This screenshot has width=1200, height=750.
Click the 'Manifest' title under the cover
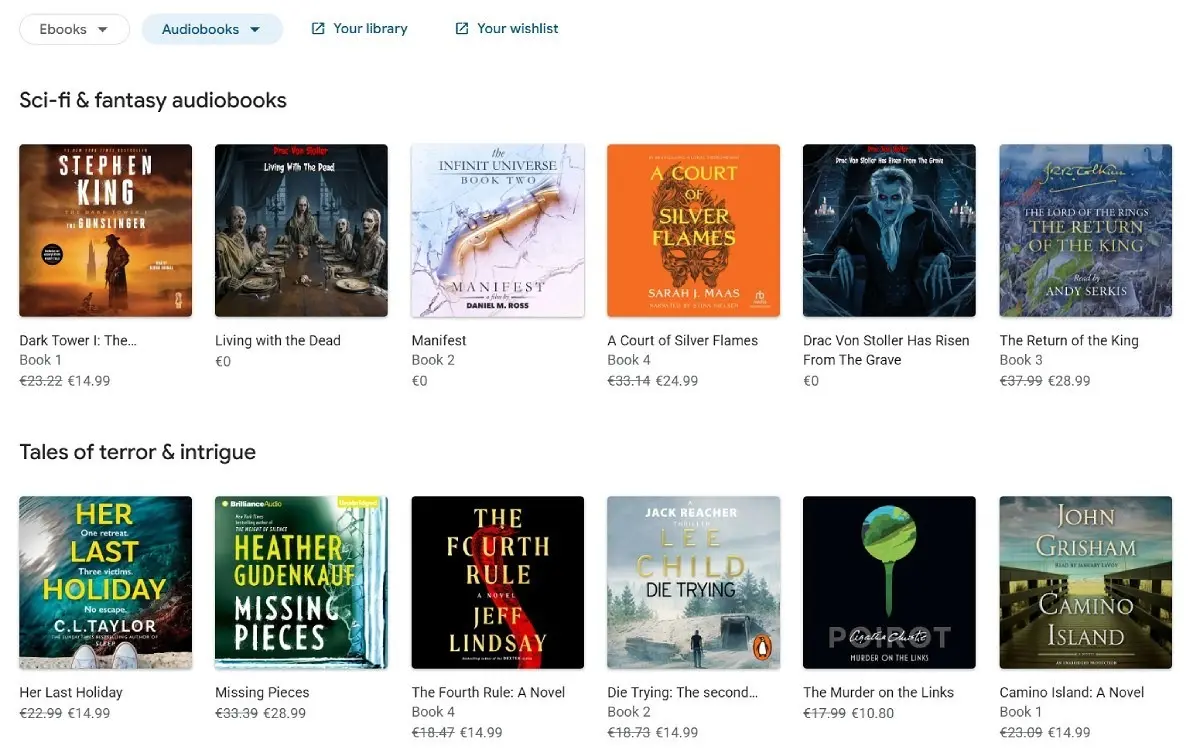coord(439,341)
